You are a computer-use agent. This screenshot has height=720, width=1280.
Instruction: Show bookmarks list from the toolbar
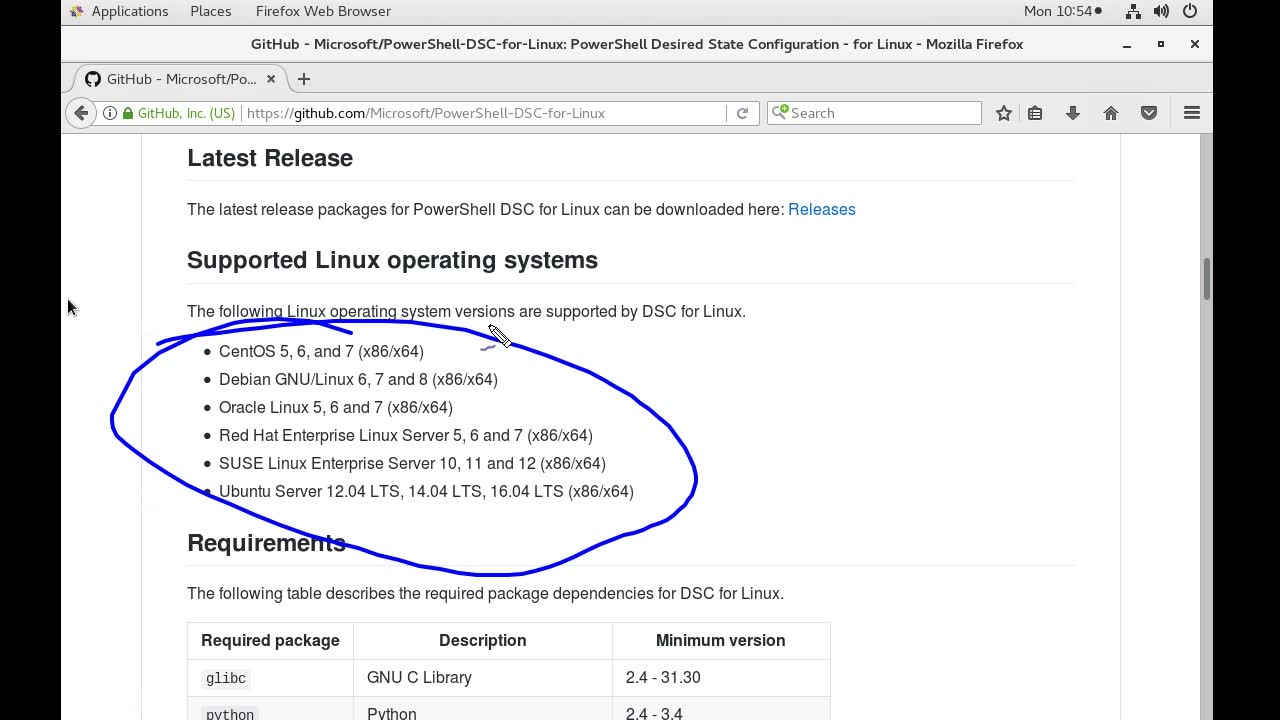click(1035, 113)
